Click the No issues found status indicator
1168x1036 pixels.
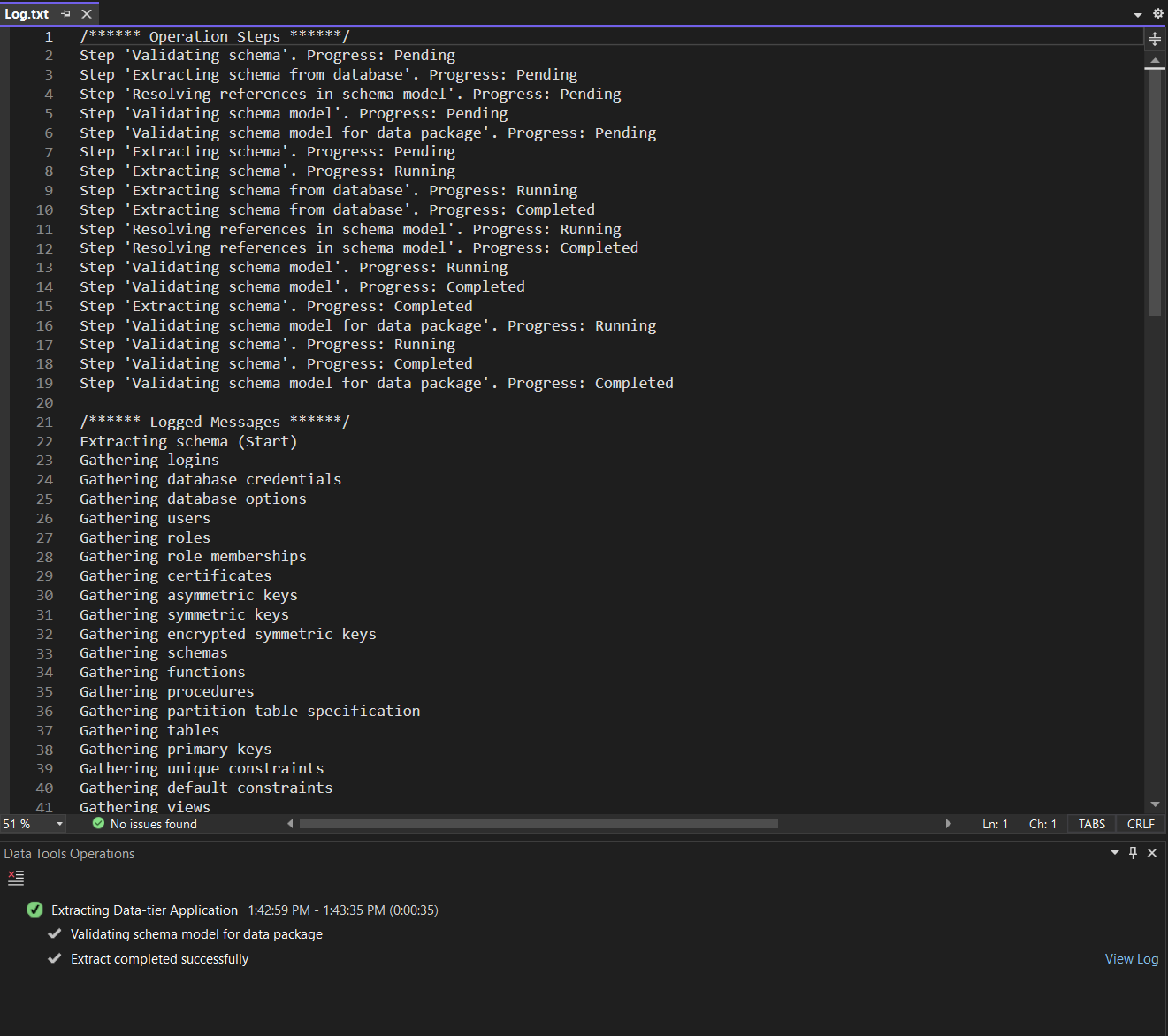pyautogui.click(x=145, y=824)
